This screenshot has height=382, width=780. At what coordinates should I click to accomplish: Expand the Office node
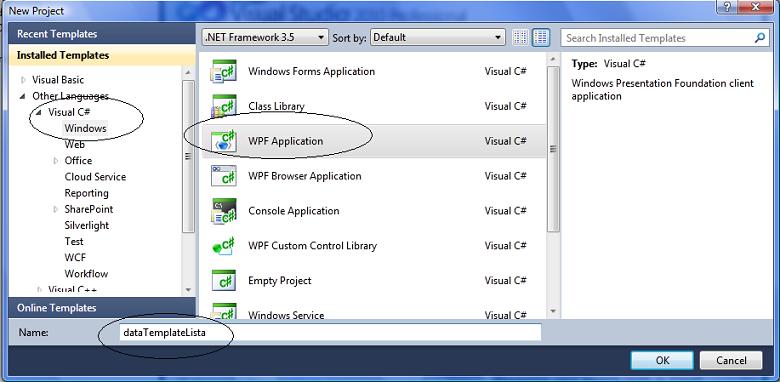point(56,161)
